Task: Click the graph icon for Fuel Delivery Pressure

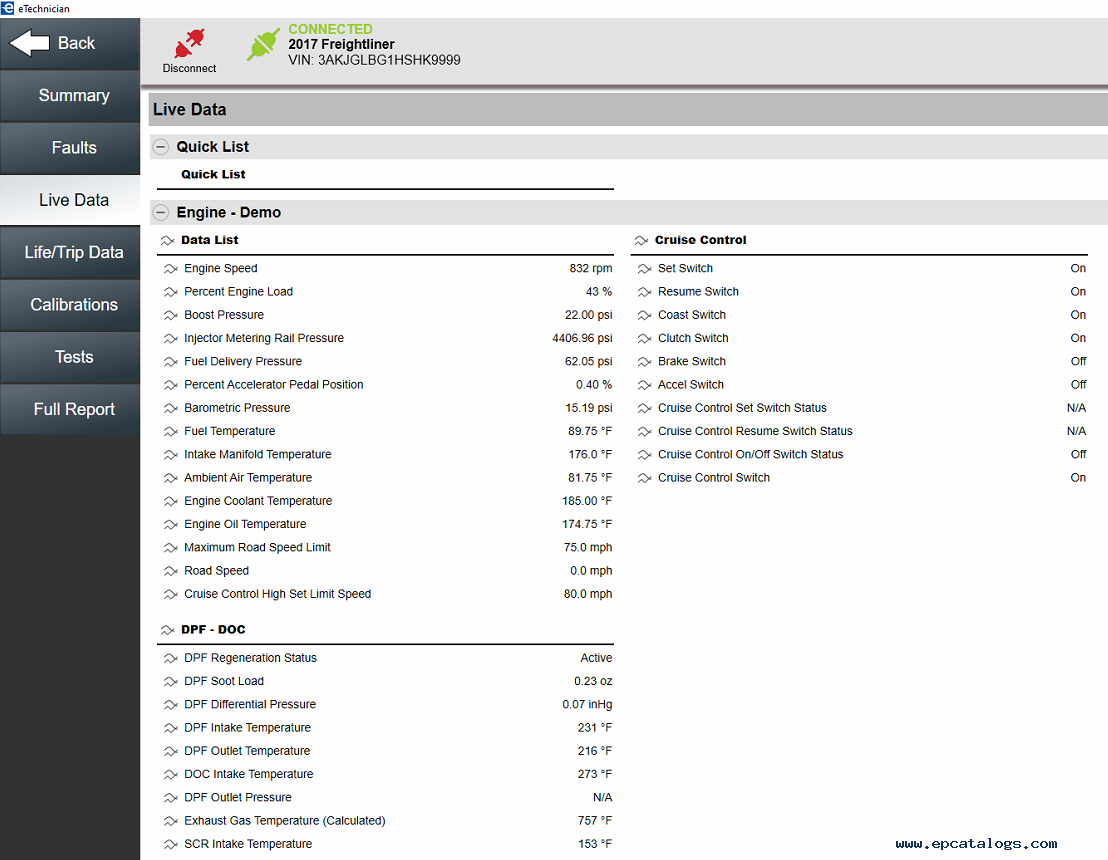Action: click(x=170, y=362)
